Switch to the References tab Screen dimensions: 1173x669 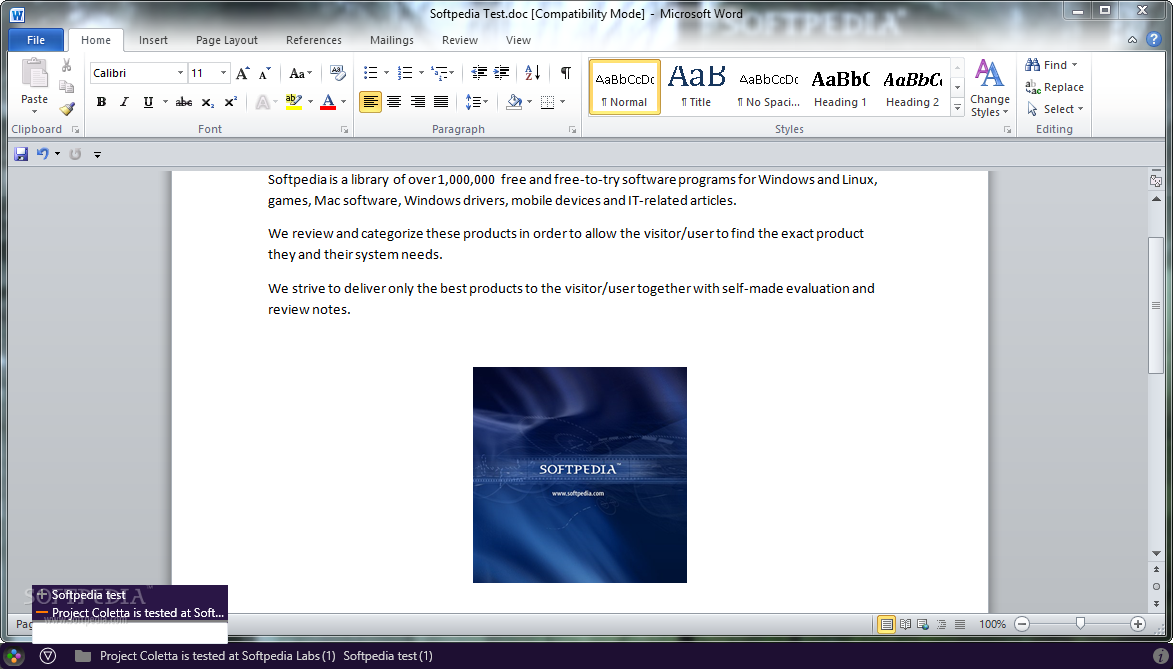pyautogui.click(x=314, y=40)
